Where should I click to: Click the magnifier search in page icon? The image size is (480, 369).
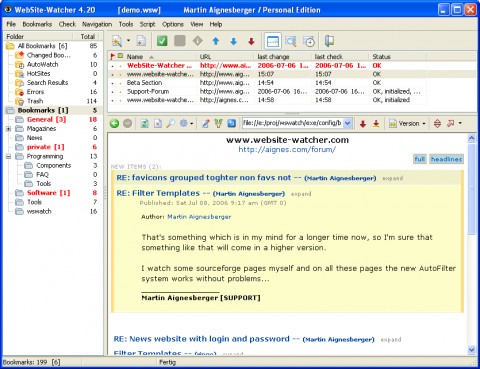(171, 124)
